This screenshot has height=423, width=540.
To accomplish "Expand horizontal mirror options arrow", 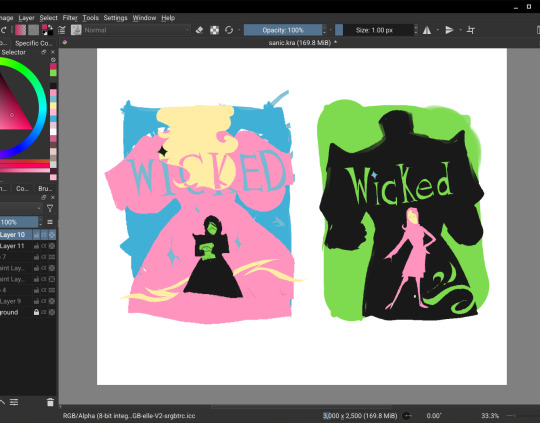I will tap(438, 30).
